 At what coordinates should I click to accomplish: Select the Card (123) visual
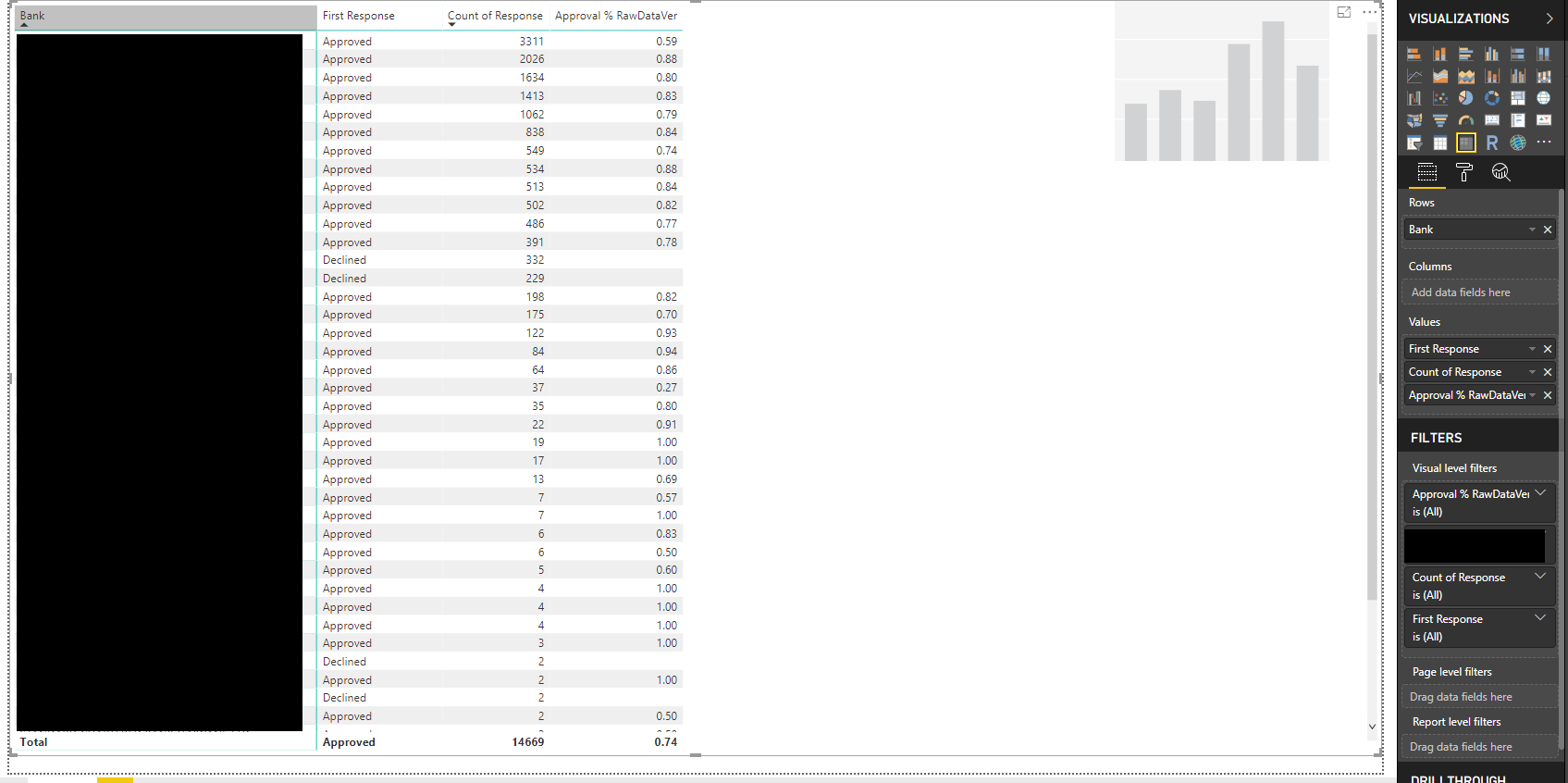(x=1492, y=120)
